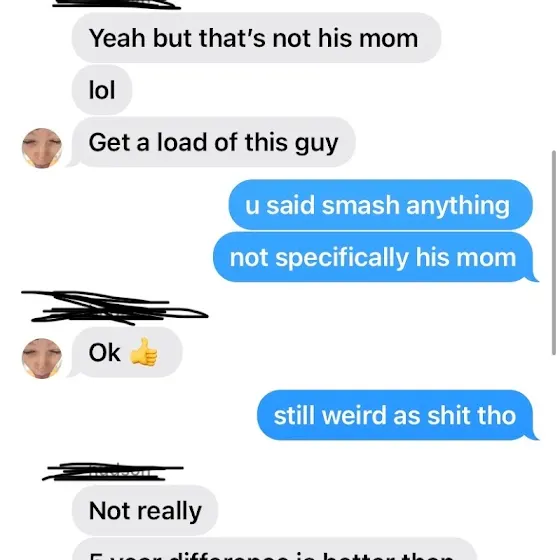
Task: Select the 'Get a load of this guy' bubble
Action: click(213, 142)
